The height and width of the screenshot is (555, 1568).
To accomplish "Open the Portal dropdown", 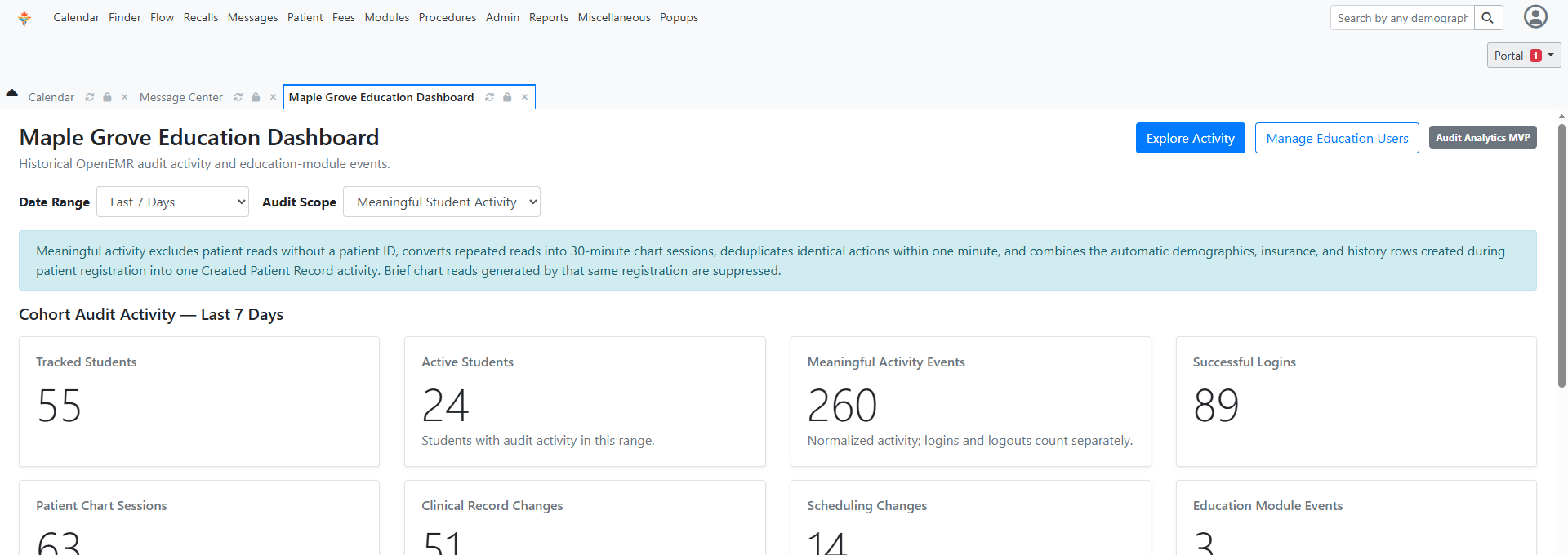I will [x=1523, y=55].
